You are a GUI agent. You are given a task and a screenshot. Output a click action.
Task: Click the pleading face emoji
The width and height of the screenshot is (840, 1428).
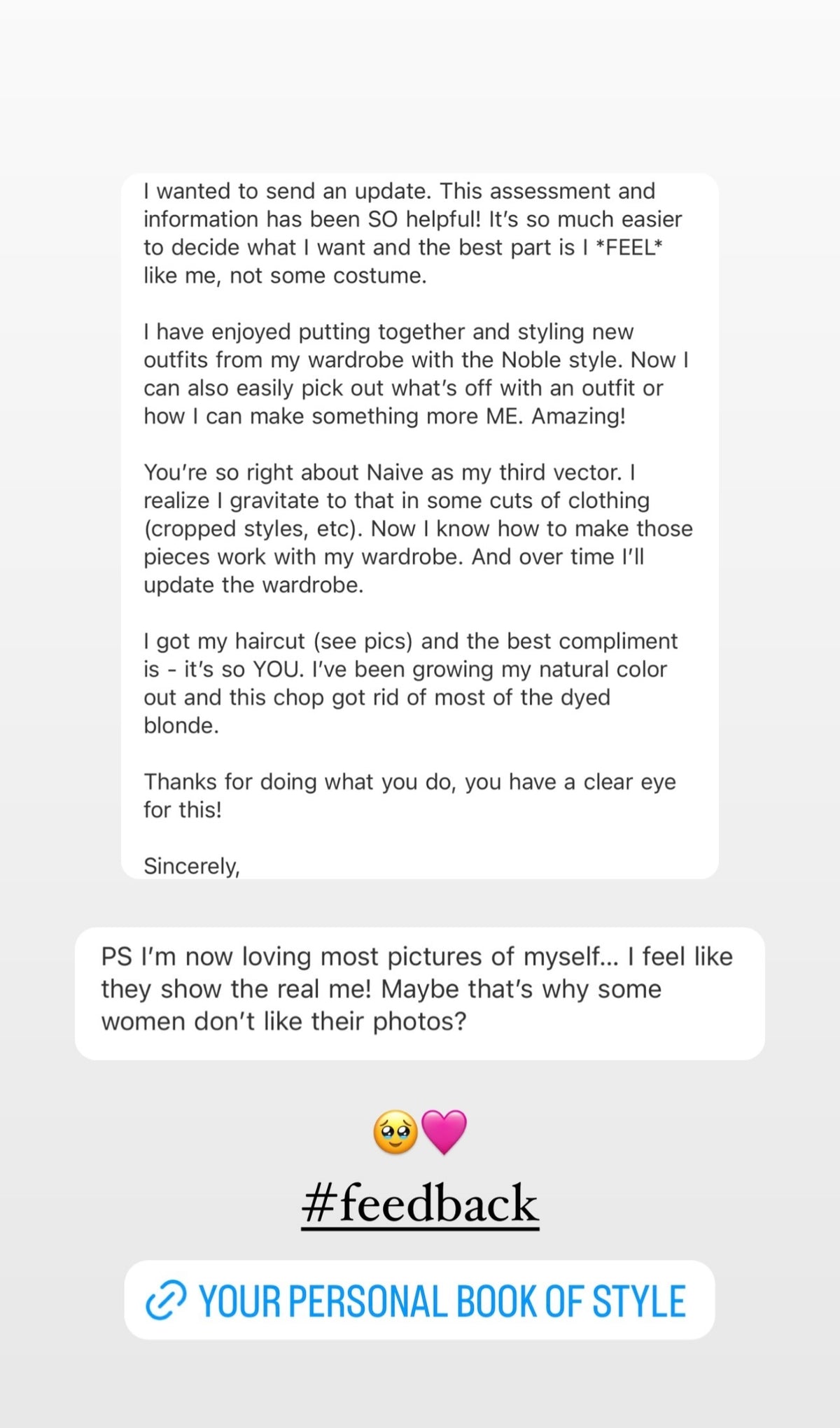tap(395, 1133)
